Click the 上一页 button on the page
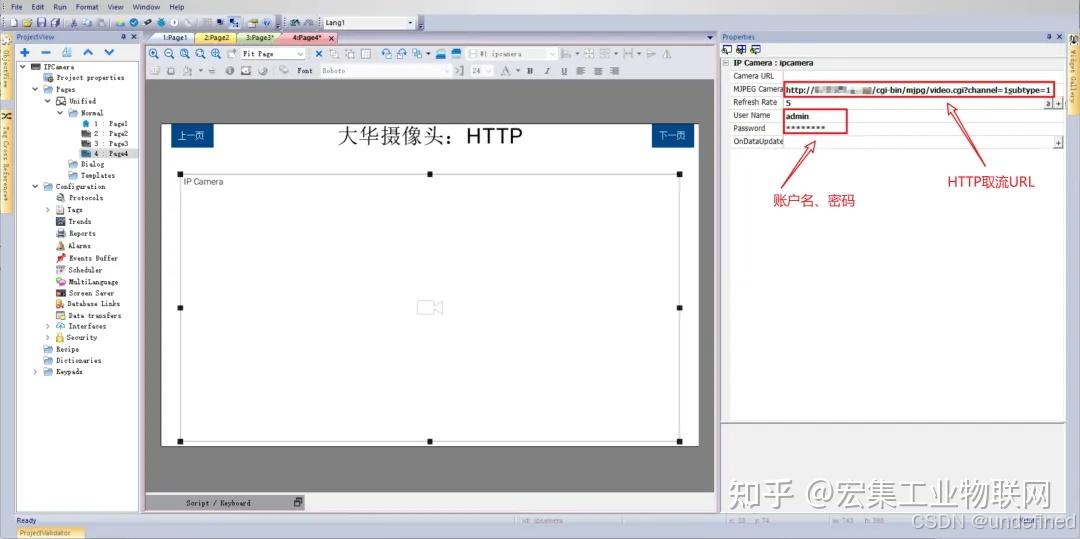The height and width of the screenshot is (539, 1080). click(x=192, y=136)
